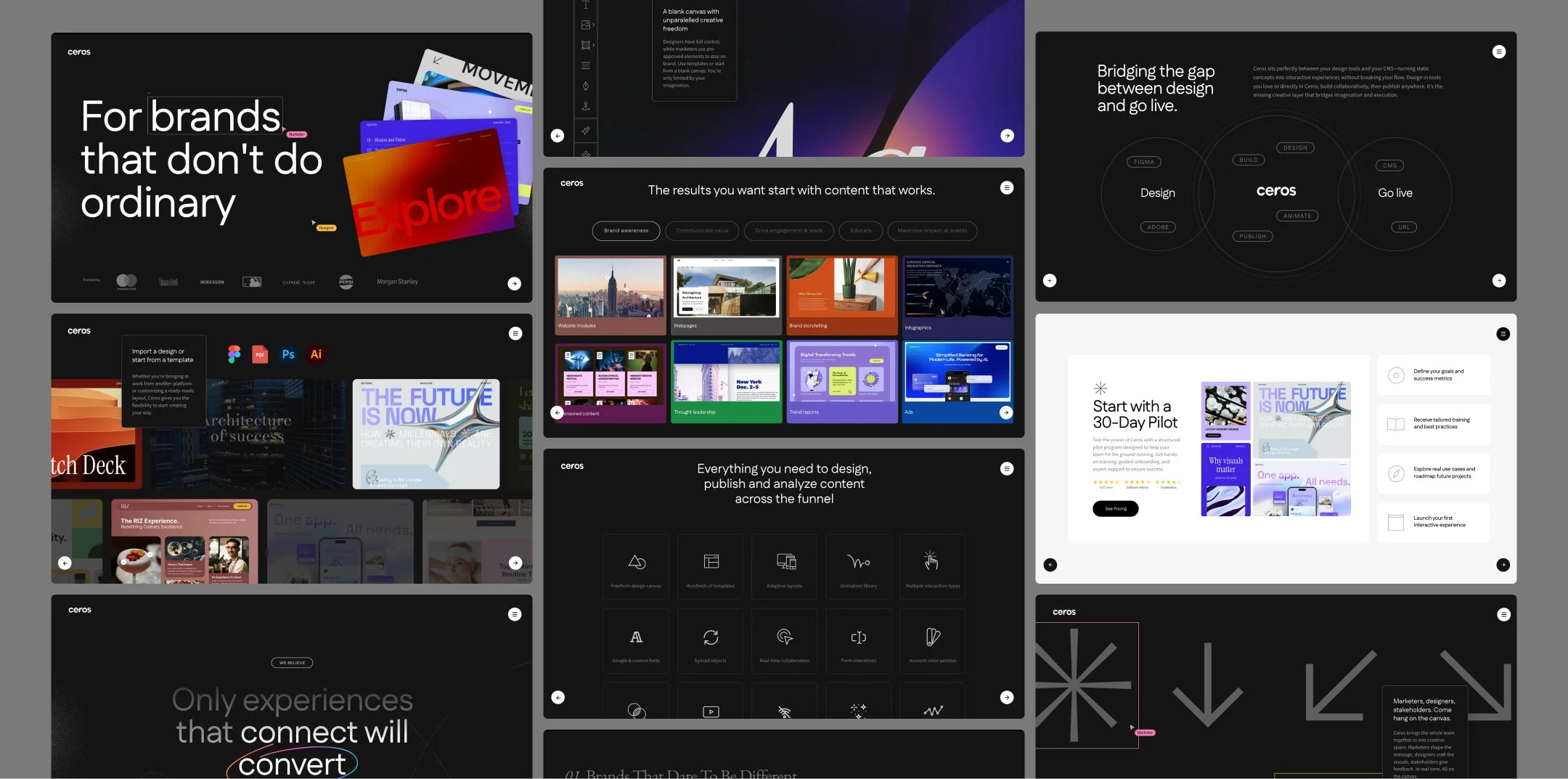Go to previous slide from templates panel

(x=65, y=563)
